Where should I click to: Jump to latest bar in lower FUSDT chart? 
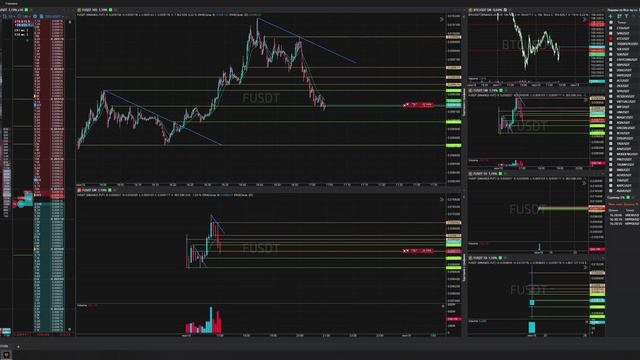[442, 200]
